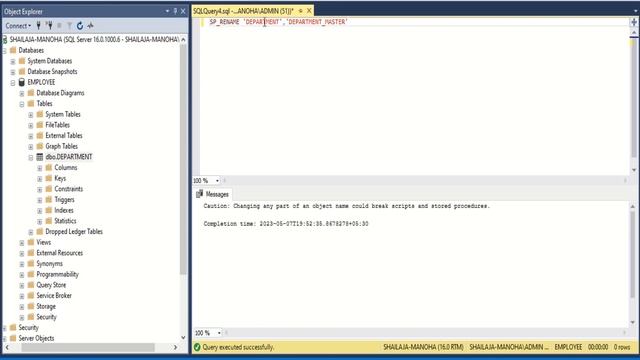The height and width of the screenshot is (360, 640).
Task: Open the Object Explorer window position menu arrow
Action: pos(167,11)
